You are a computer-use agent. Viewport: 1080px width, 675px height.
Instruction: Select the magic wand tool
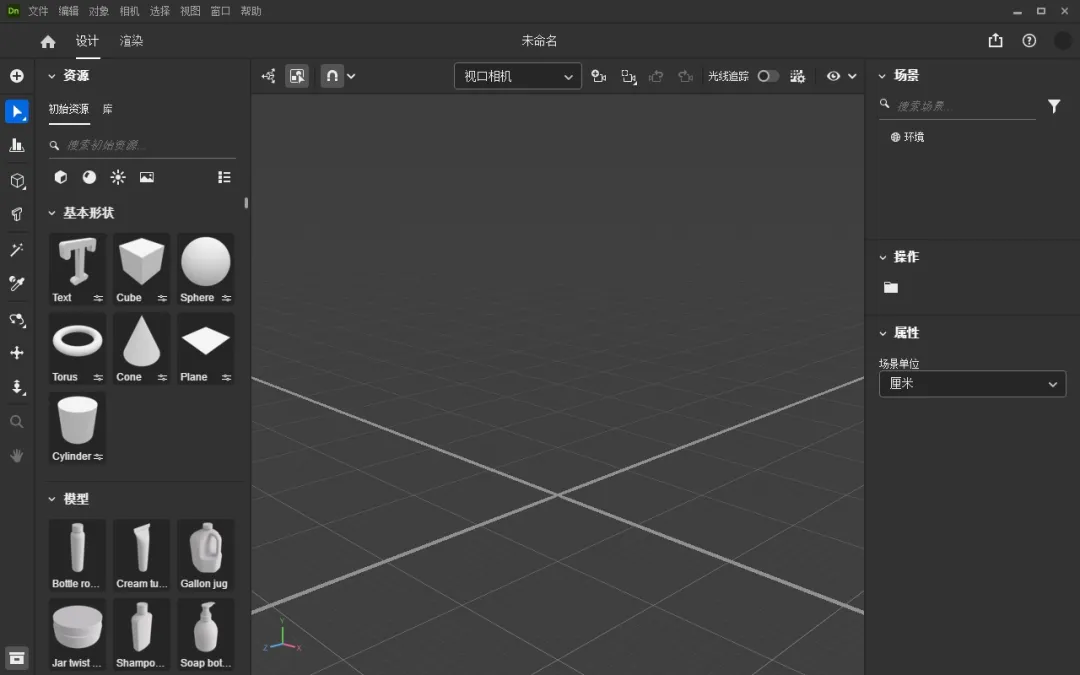point(17,249)
